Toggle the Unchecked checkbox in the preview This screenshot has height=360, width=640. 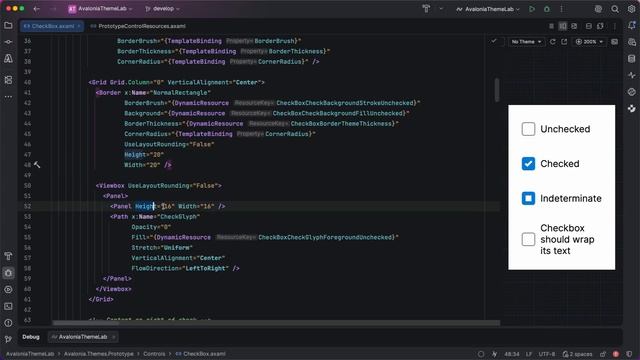[528, 129]
